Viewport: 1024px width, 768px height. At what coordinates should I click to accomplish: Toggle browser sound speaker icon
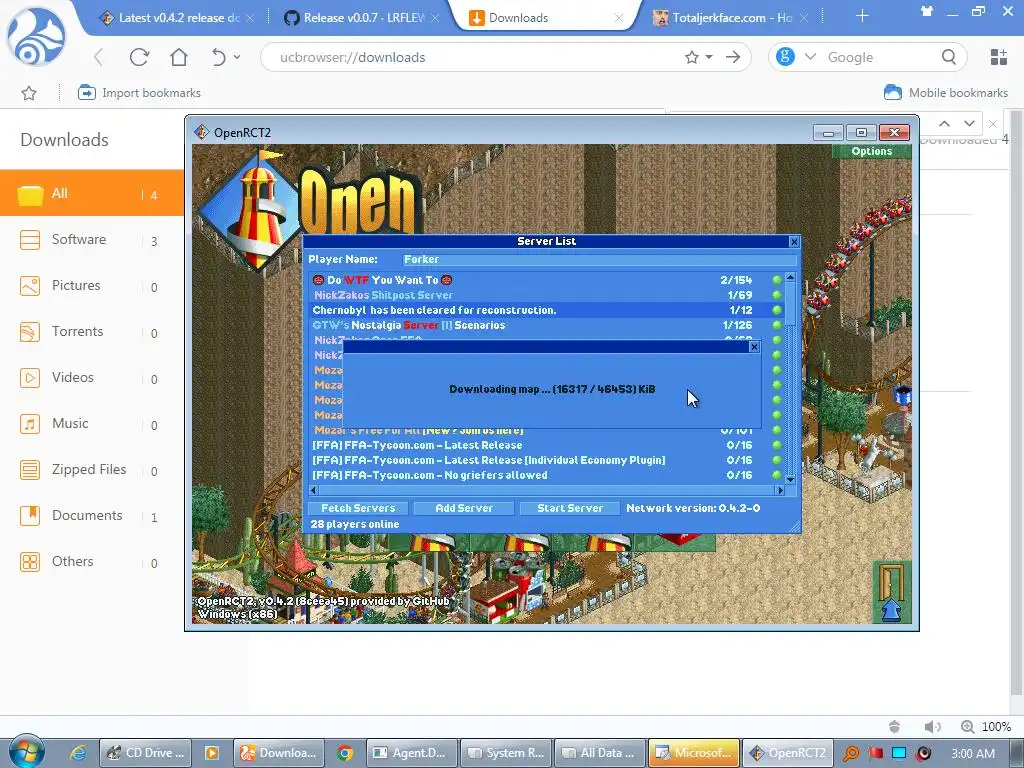tap(933, 726)
